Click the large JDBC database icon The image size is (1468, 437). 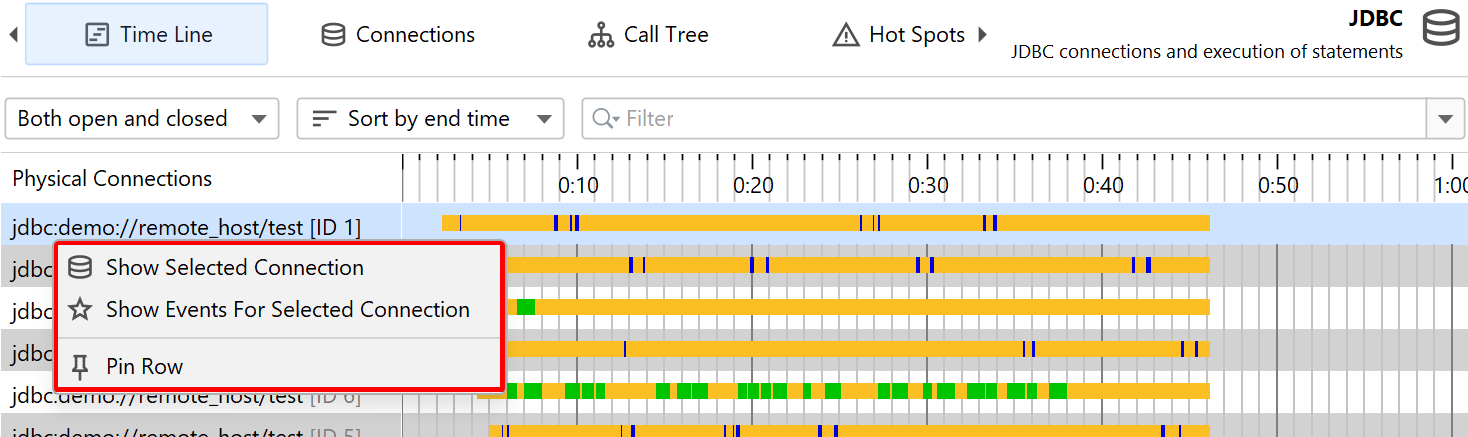point(1441,28)
